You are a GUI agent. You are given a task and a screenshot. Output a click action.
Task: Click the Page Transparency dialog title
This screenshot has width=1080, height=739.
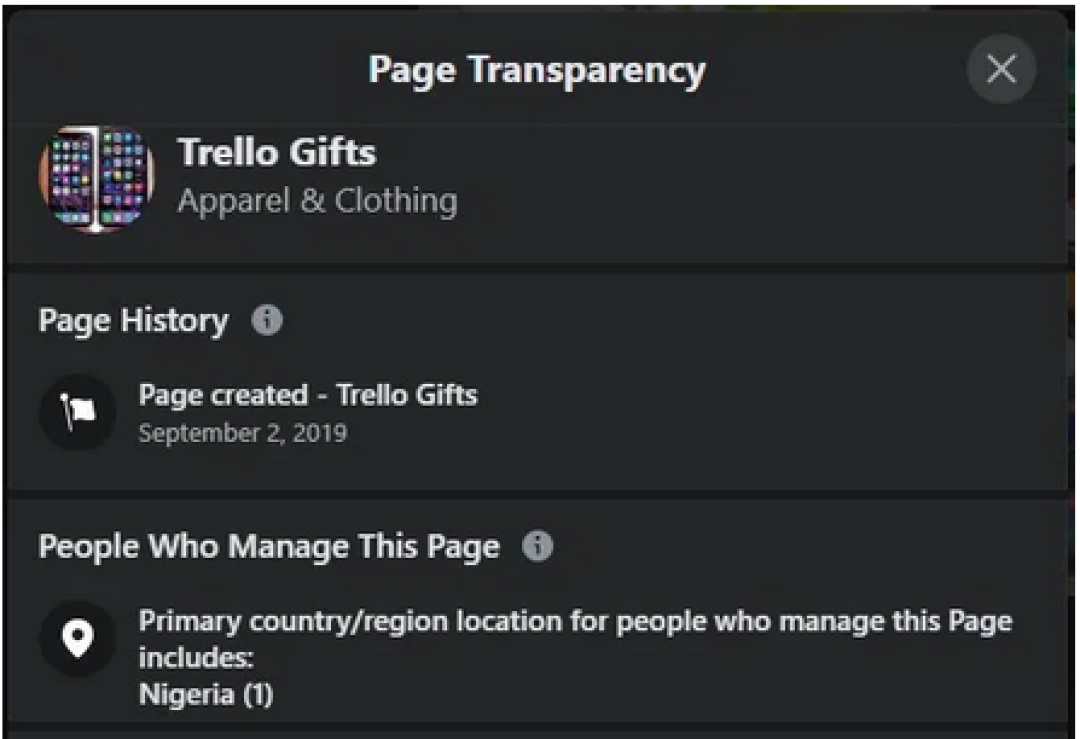point(537,70)
